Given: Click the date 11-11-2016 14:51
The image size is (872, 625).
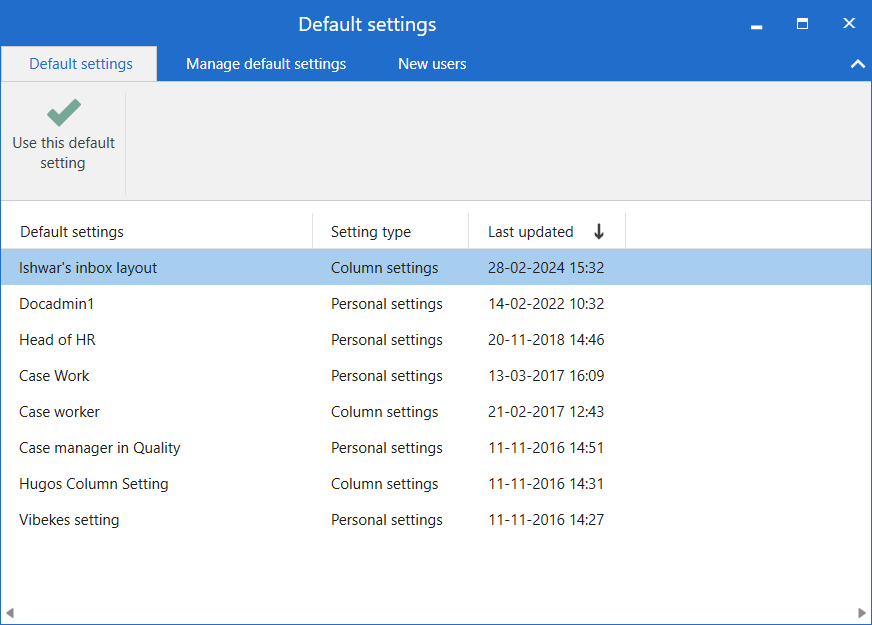Looking at the screenshot, I should coord(546,448).
